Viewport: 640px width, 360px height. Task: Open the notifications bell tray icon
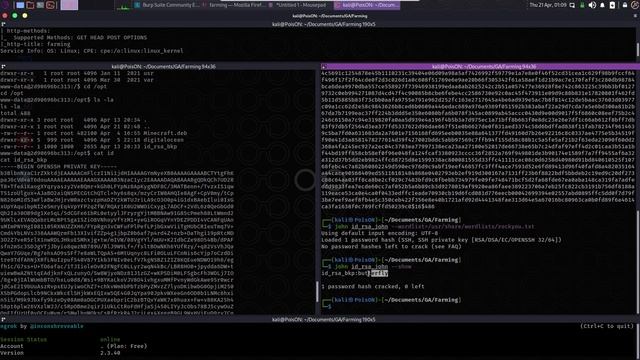tap(602, 5)
